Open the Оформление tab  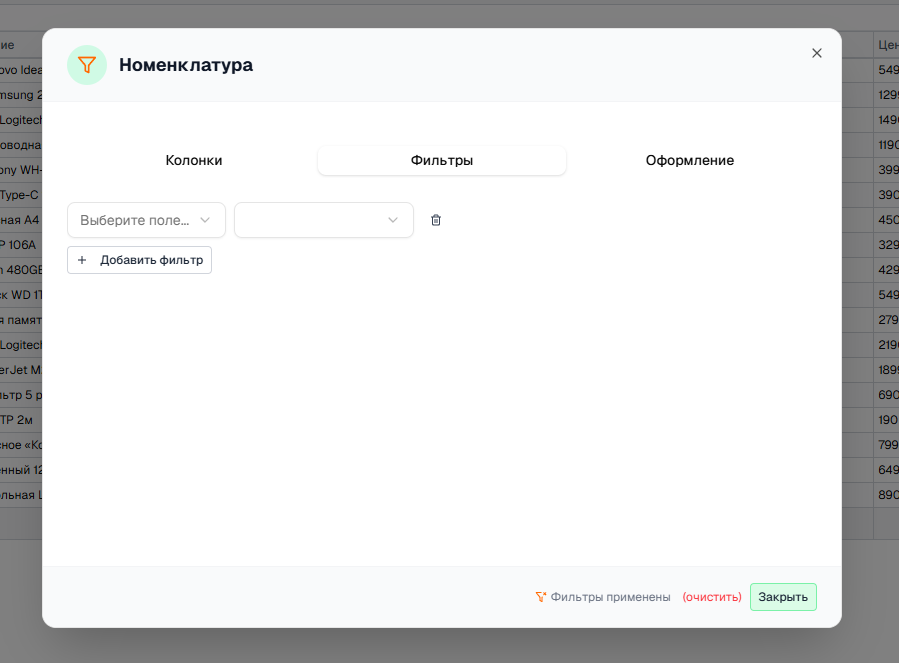(690, 161)
